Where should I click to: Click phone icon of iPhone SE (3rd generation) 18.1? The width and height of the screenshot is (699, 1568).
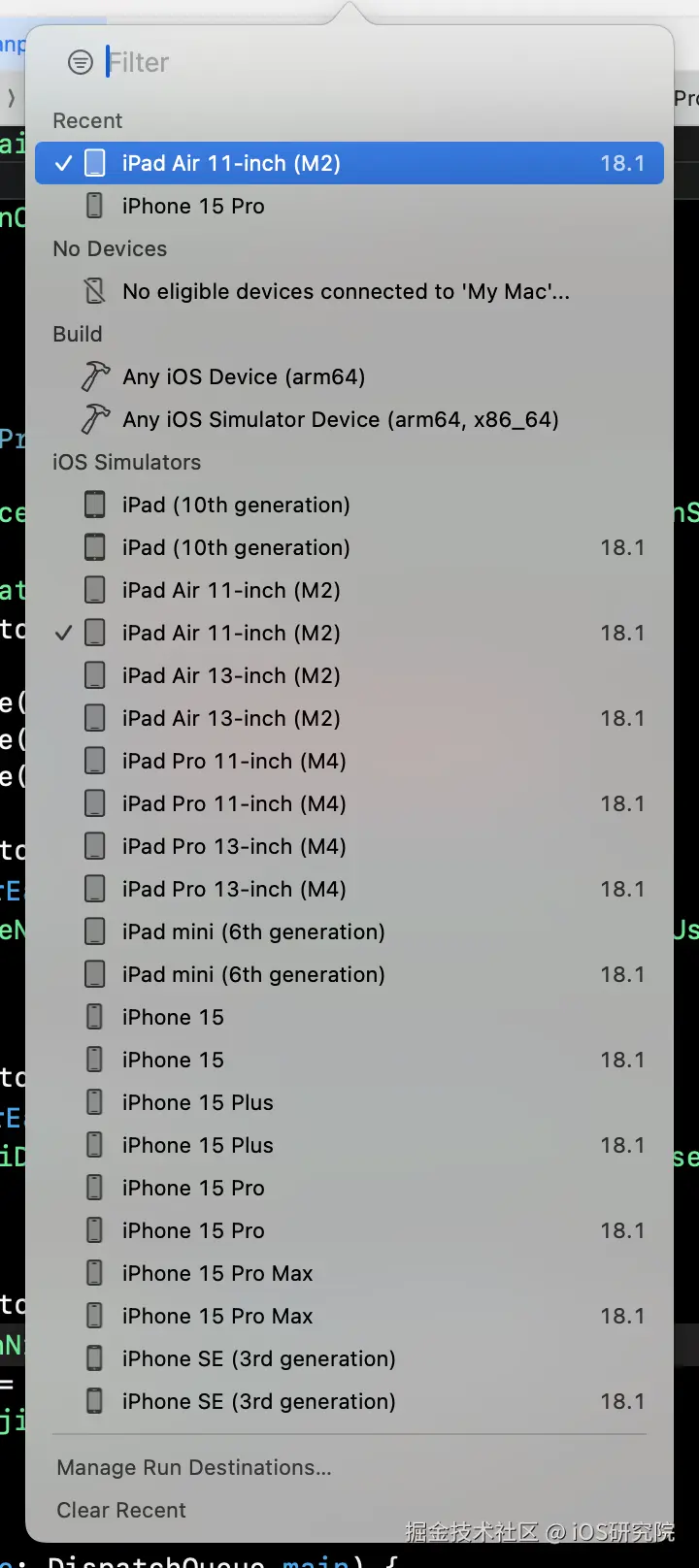pyautogui.click(x=94, y=1401)
